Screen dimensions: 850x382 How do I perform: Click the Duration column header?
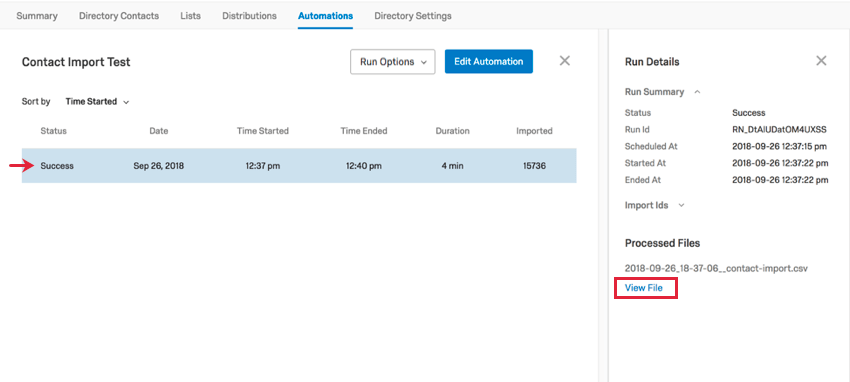click(x=452, y=131)
